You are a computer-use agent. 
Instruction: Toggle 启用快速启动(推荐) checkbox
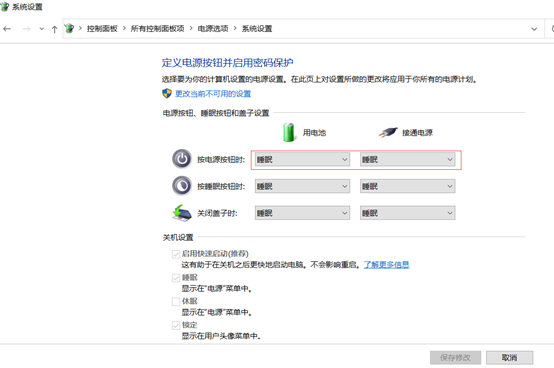176,254
